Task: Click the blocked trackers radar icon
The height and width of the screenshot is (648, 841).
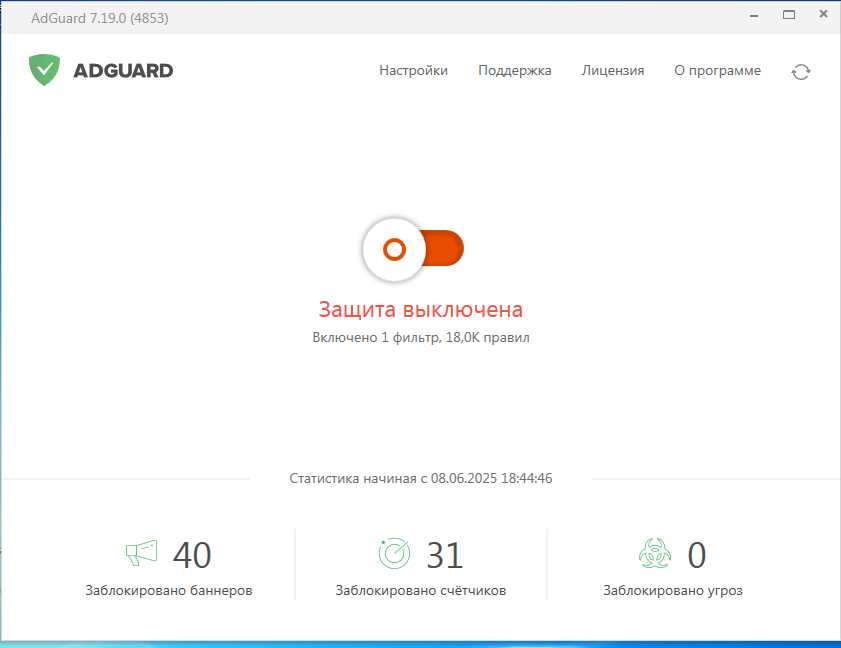Action: pyautogui.click(x=394, y=554)
